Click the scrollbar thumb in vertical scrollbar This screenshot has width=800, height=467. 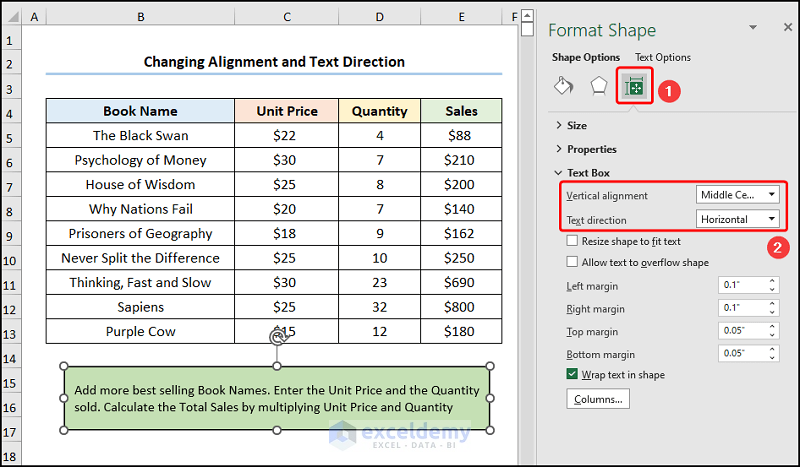528,30
